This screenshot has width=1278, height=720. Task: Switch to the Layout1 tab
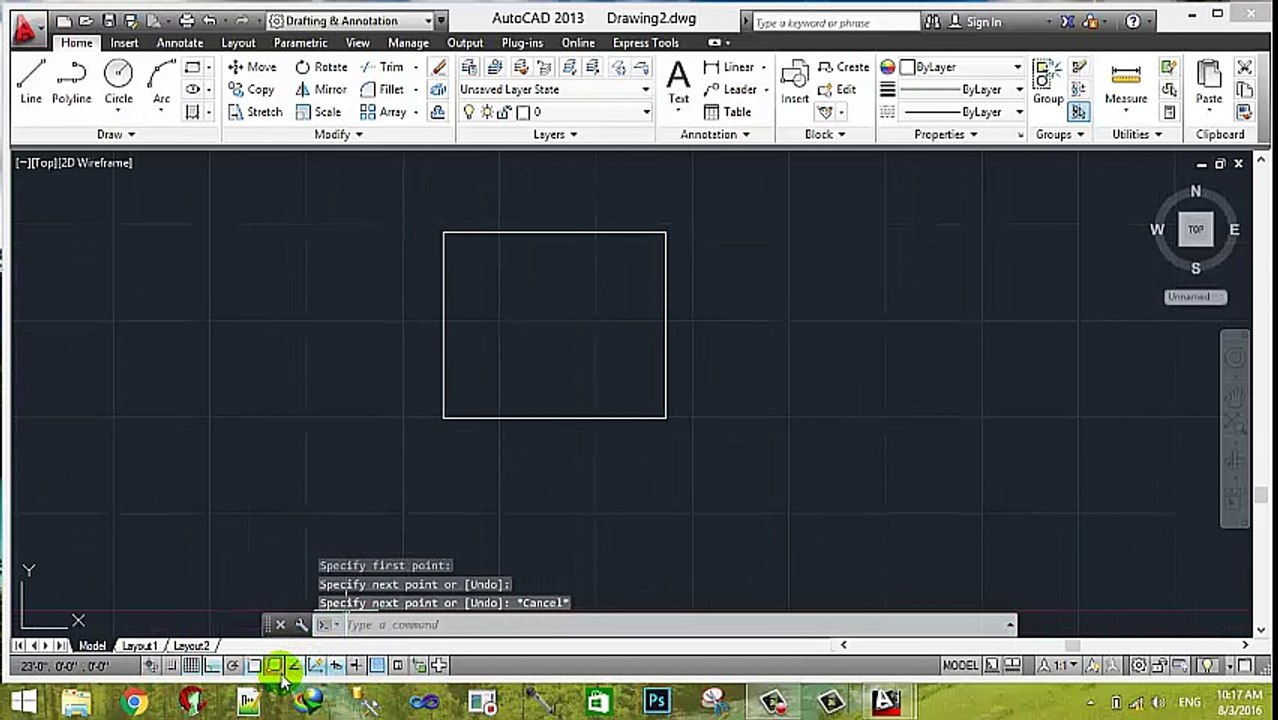(x=139, y=646)
